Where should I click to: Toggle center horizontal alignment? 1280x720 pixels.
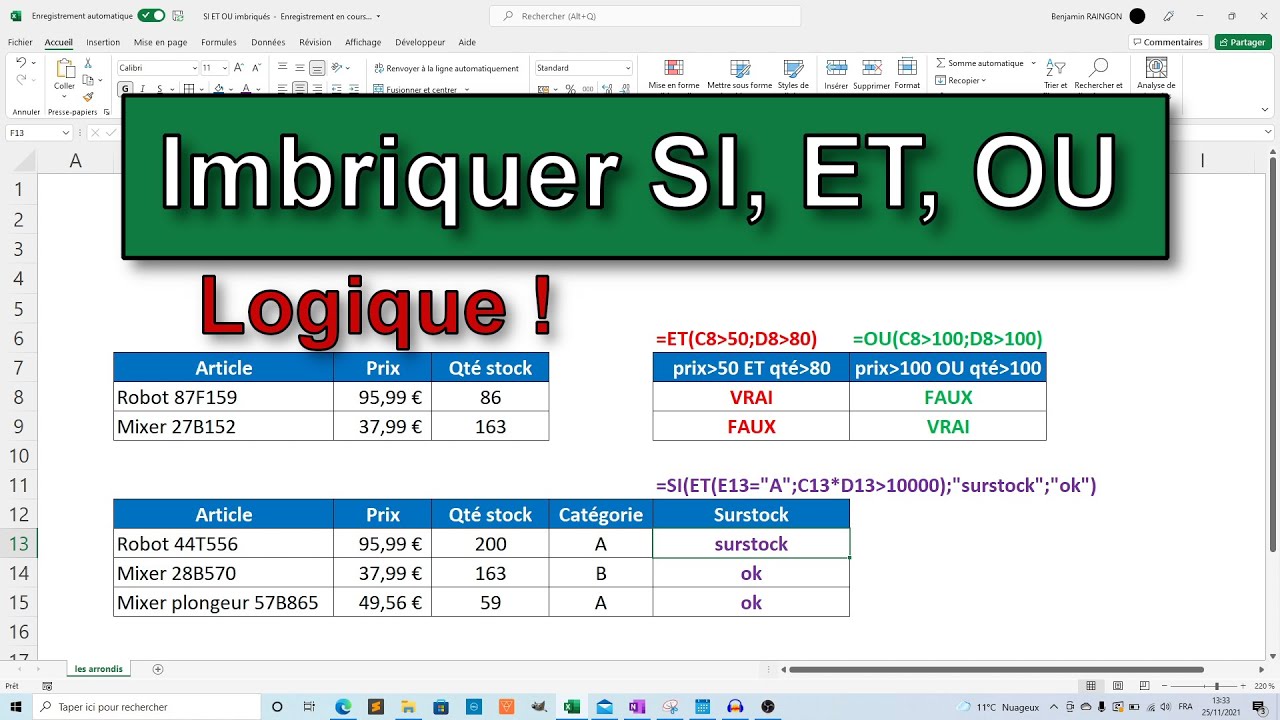(300, 89)
